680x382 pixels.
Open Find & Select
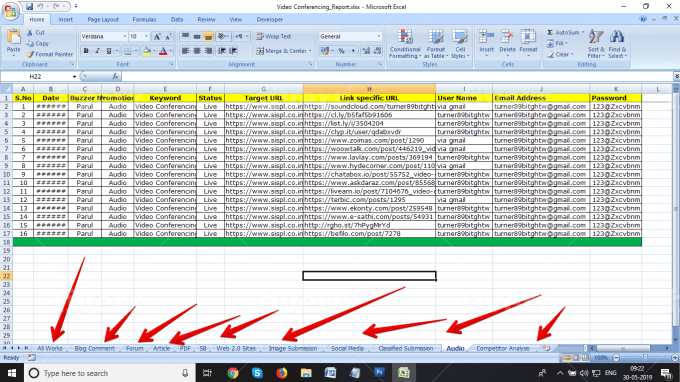617,44
